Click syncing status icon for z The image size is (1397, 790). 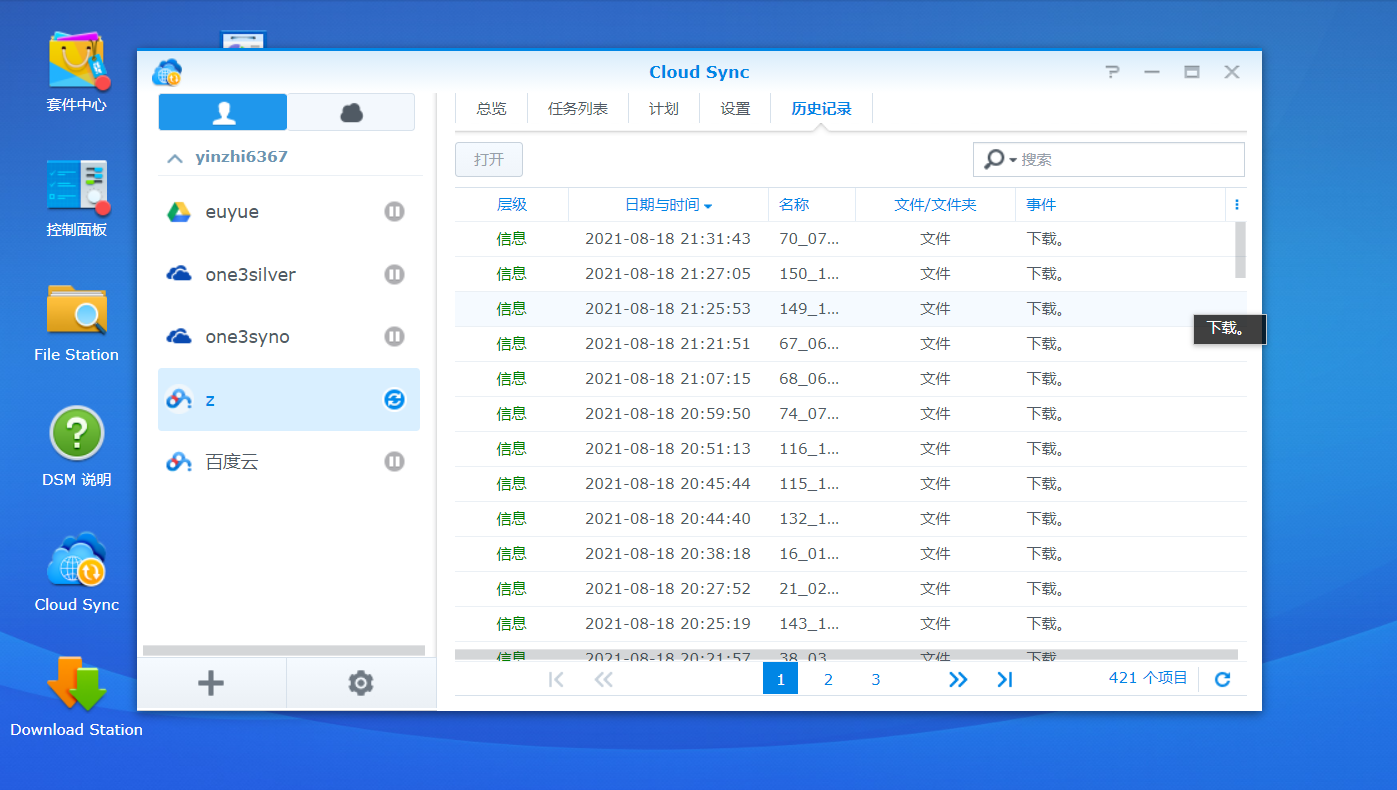point(394,399)
